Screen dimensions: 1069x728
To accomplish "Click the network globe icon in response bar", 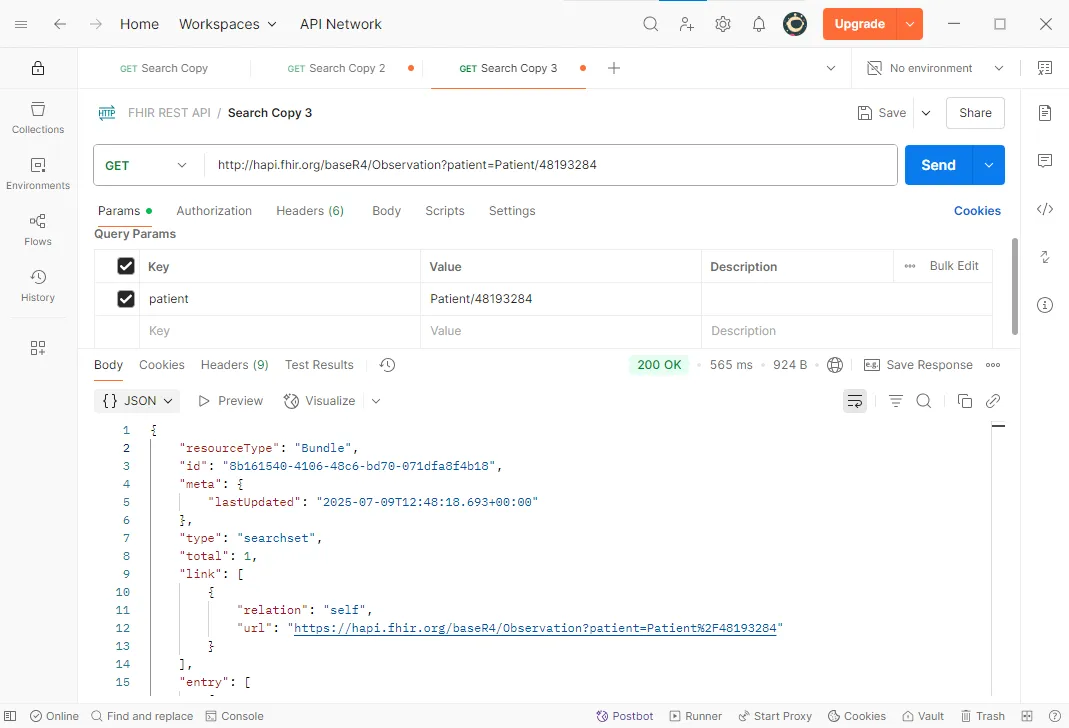I will [834, 365].
